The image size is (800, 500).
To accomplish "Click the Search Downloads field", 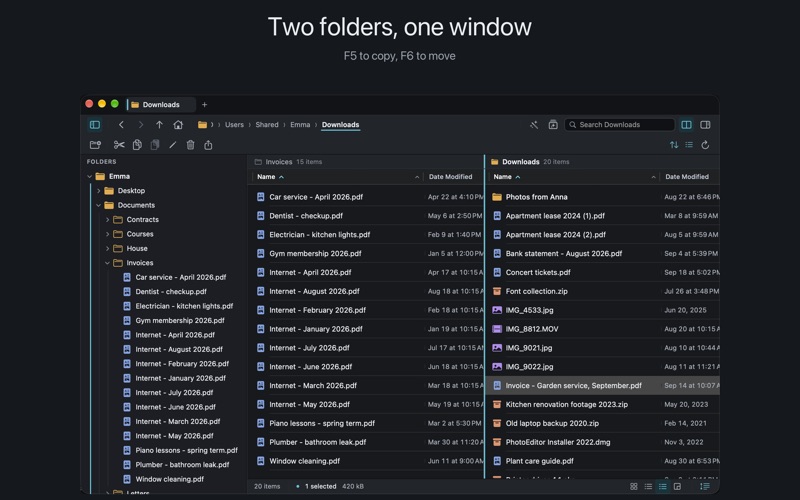I will 619,124.
